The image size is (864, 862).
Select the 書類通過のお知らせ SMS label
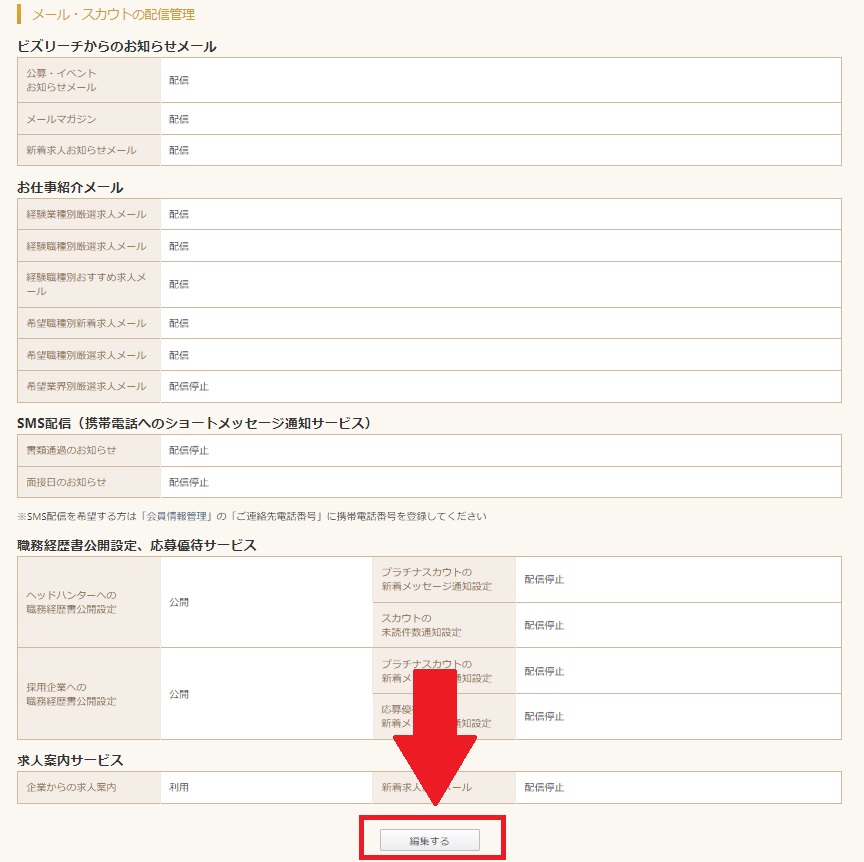[71, 450]
